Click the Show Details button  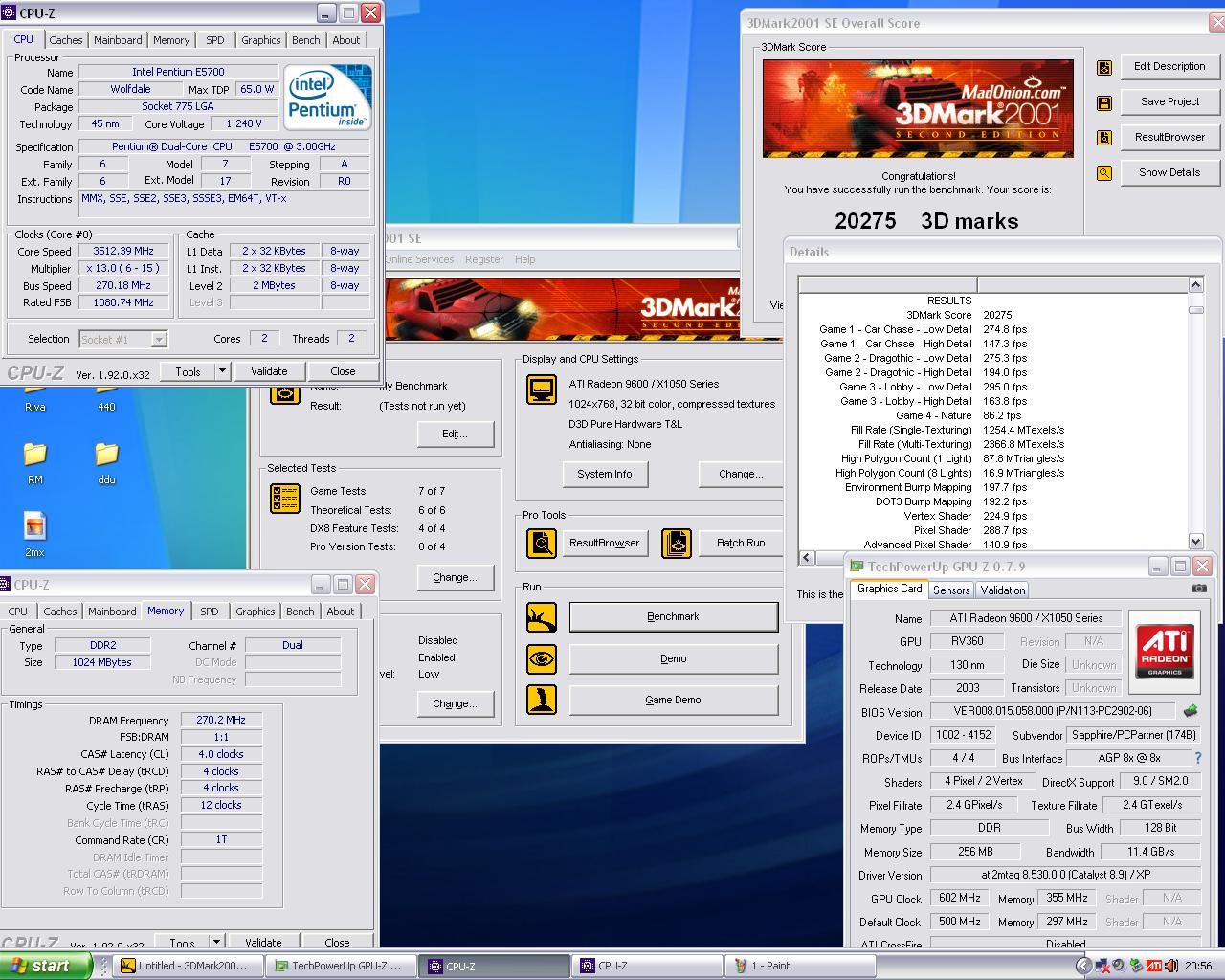[1169, 173]
